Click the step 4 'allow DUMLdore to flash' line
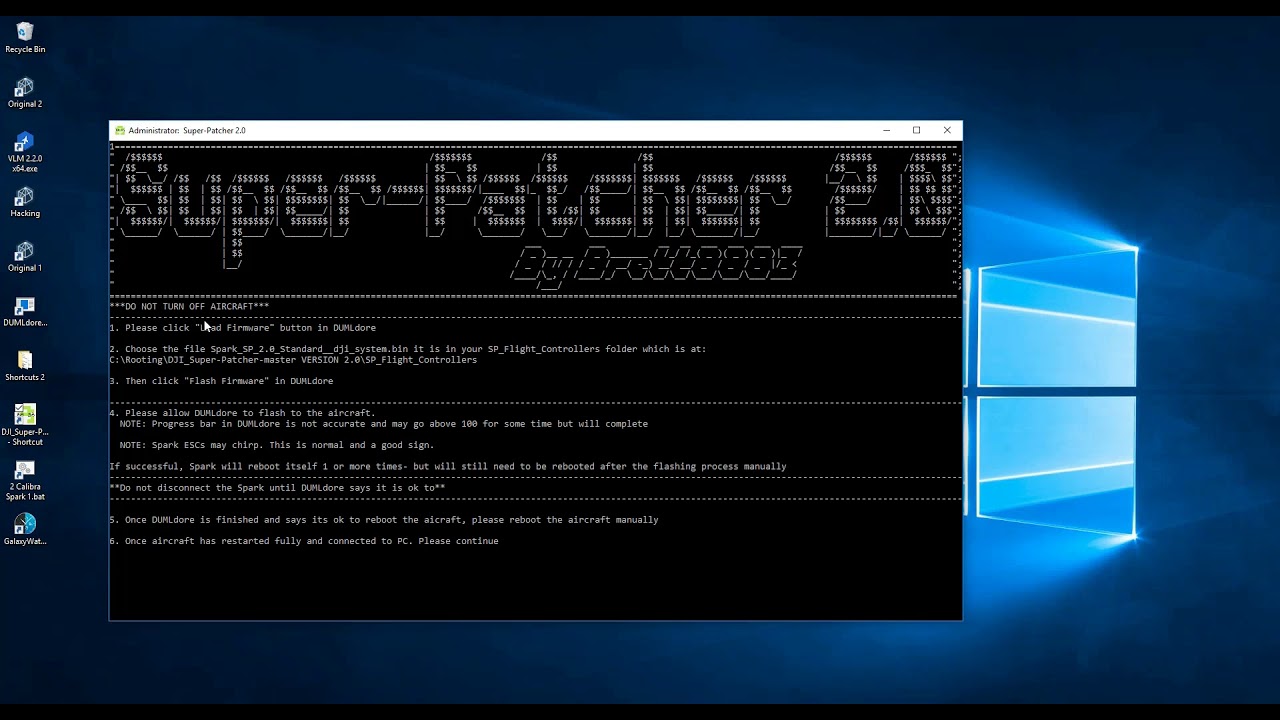 point(243,413)
